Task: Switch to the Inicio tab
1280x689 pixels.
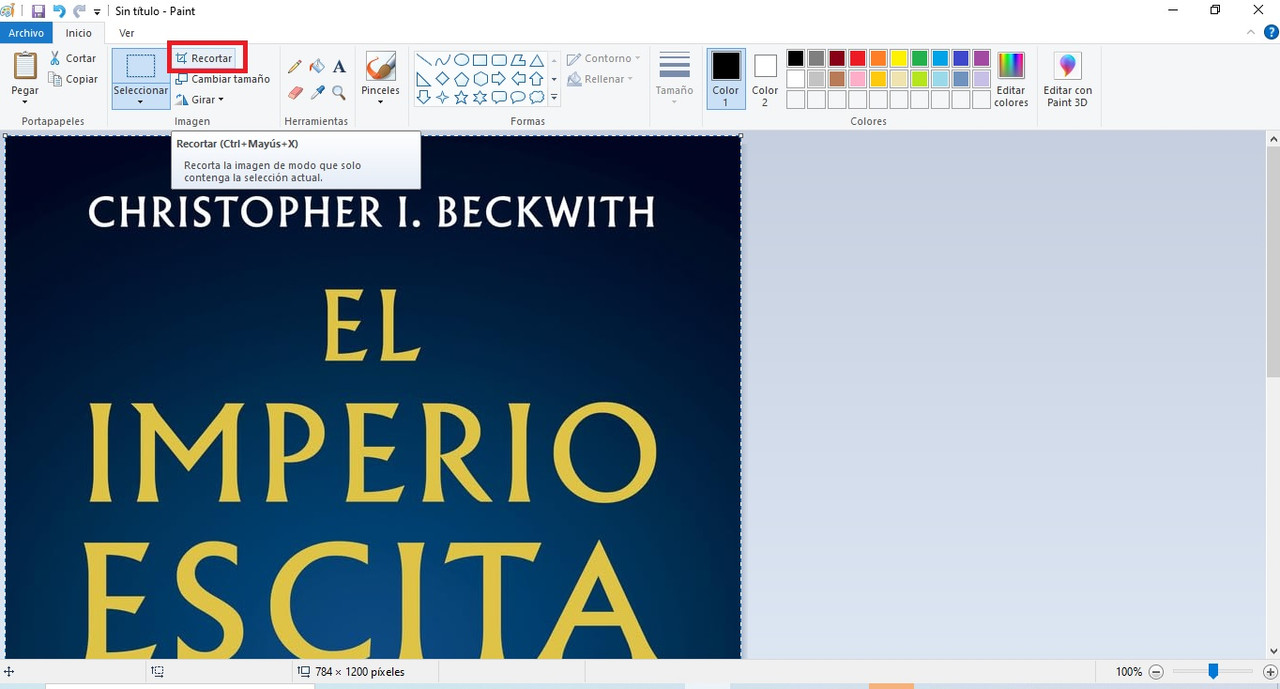Action: [79, 33]
